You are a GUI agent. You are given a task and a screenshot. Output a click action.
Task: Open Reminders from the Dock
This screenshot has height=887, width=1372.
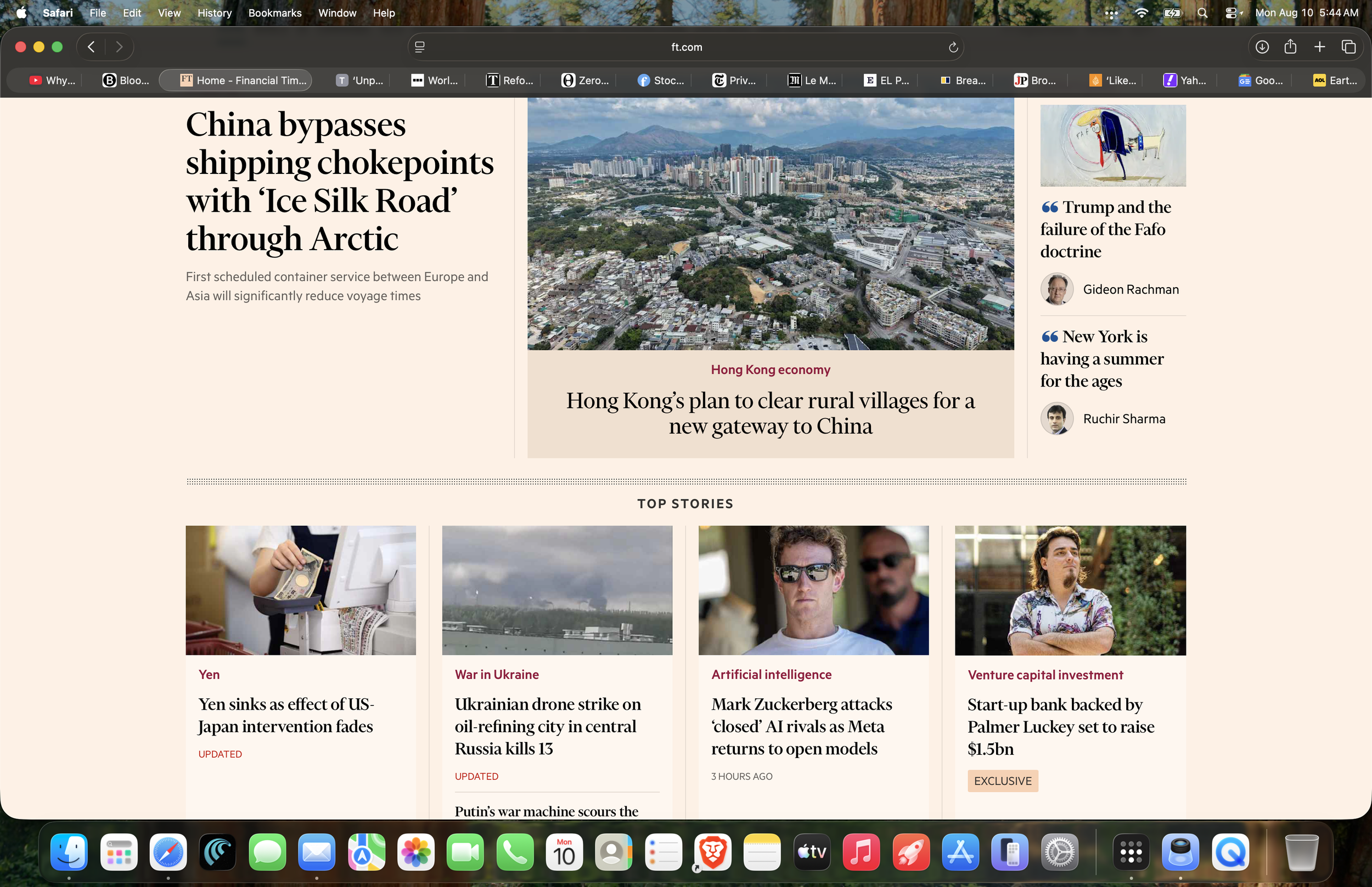pos(663,851)
